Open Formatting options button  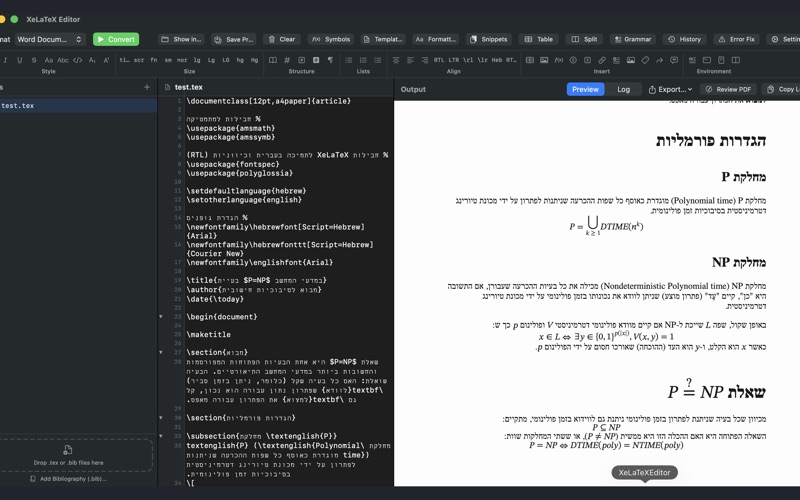coord(436,39)
